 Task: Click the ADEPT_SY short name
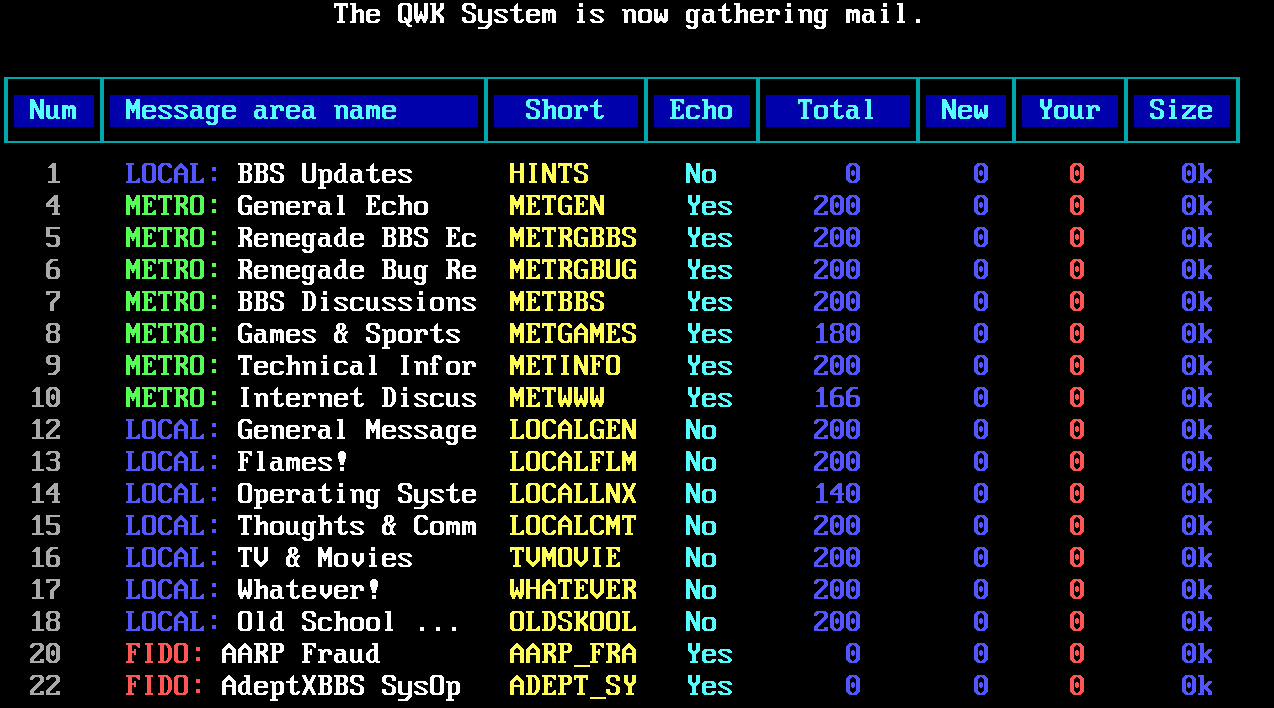click(x=573, y=686)
